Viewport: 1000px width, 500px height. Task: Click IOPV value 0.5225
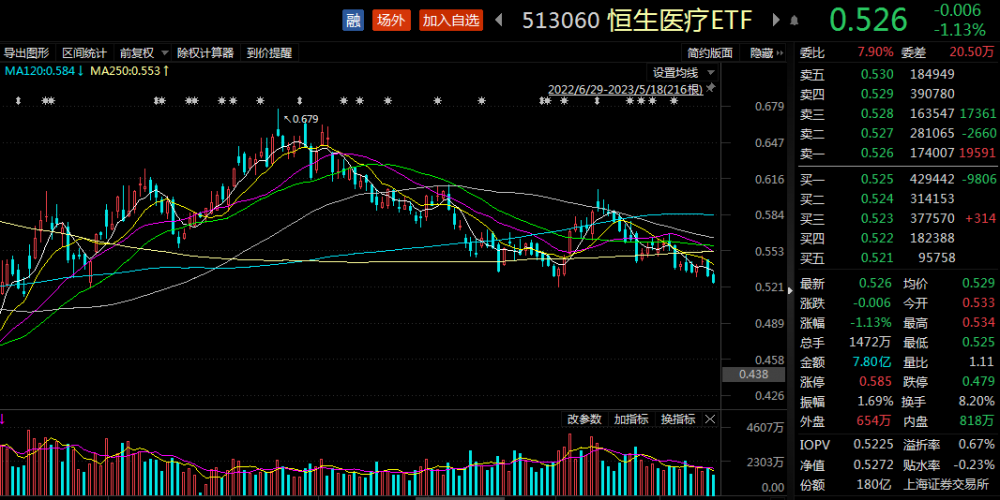pyautogui.click(x=874, y=444)
